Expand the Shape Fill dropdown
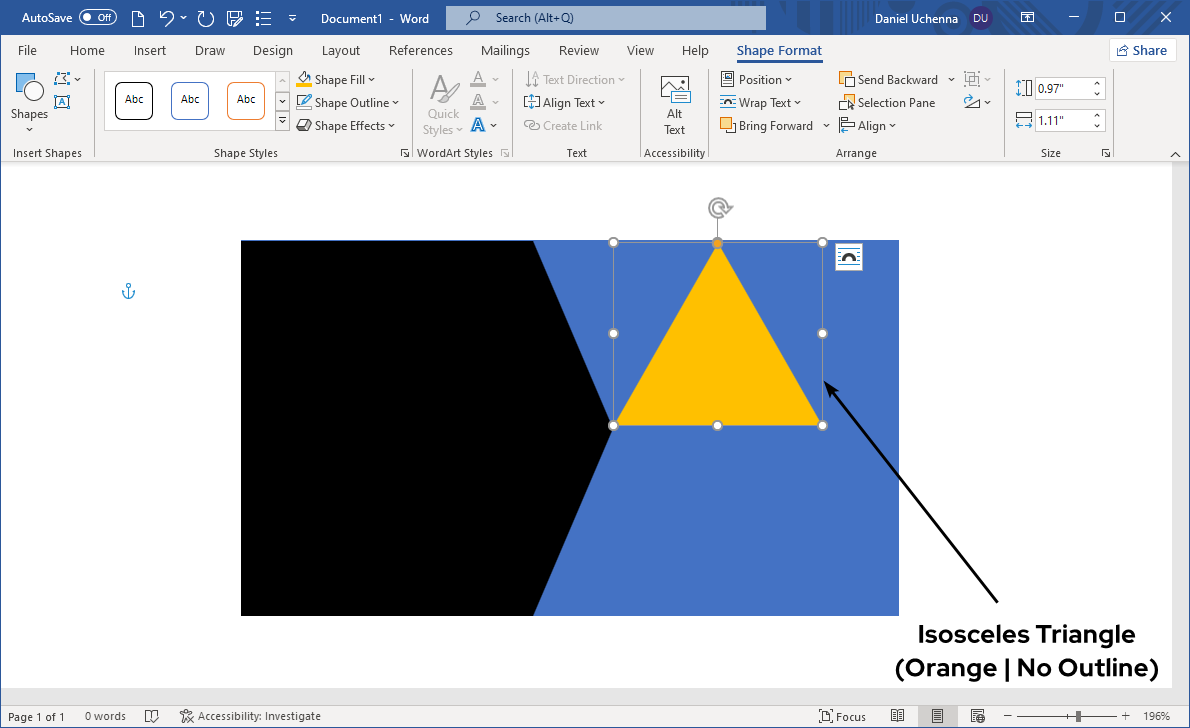1190x728 pixels. click(x=372, y=80)
